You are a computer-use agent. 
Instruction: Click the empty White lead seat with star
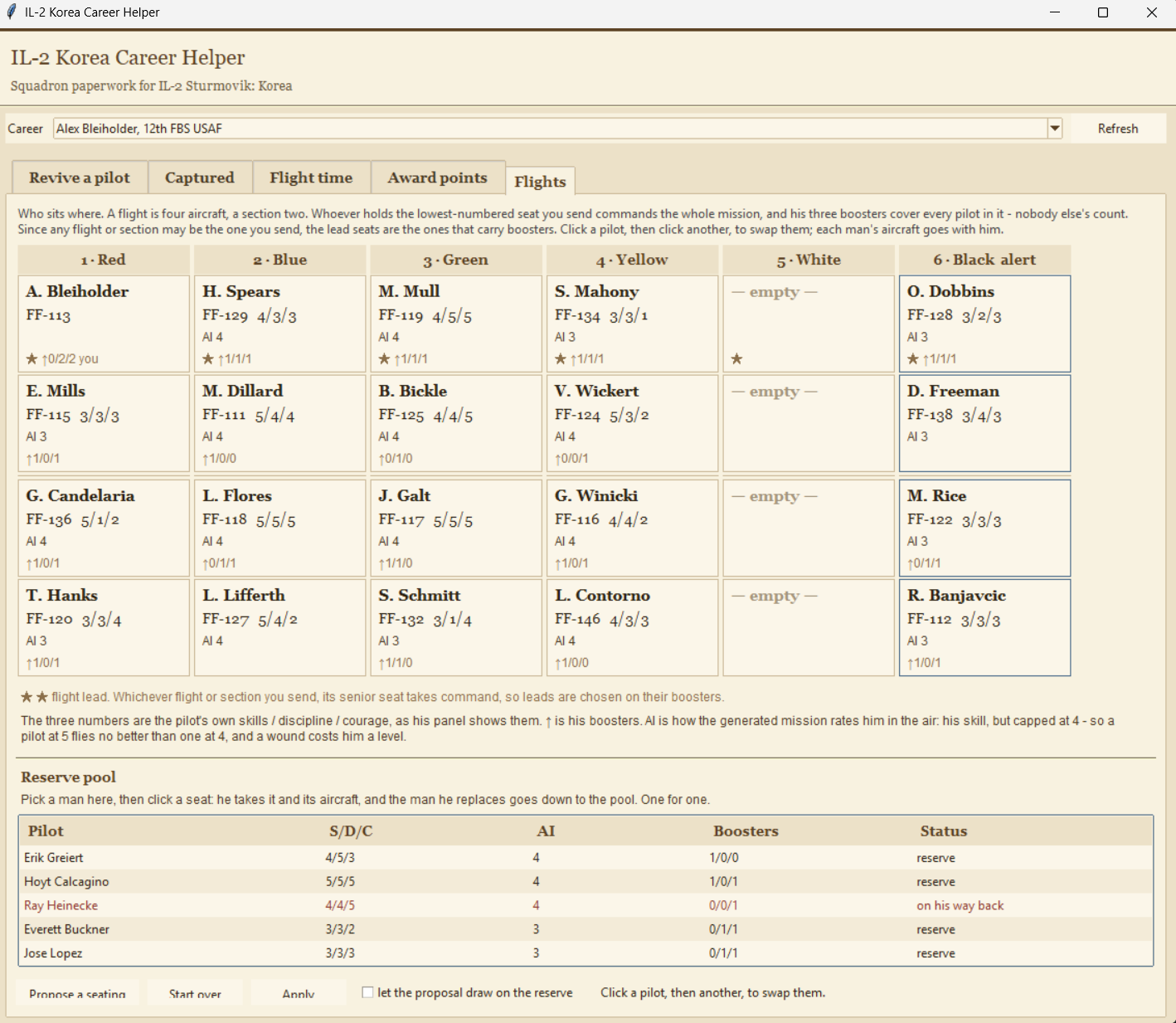[x=809, y=324]
